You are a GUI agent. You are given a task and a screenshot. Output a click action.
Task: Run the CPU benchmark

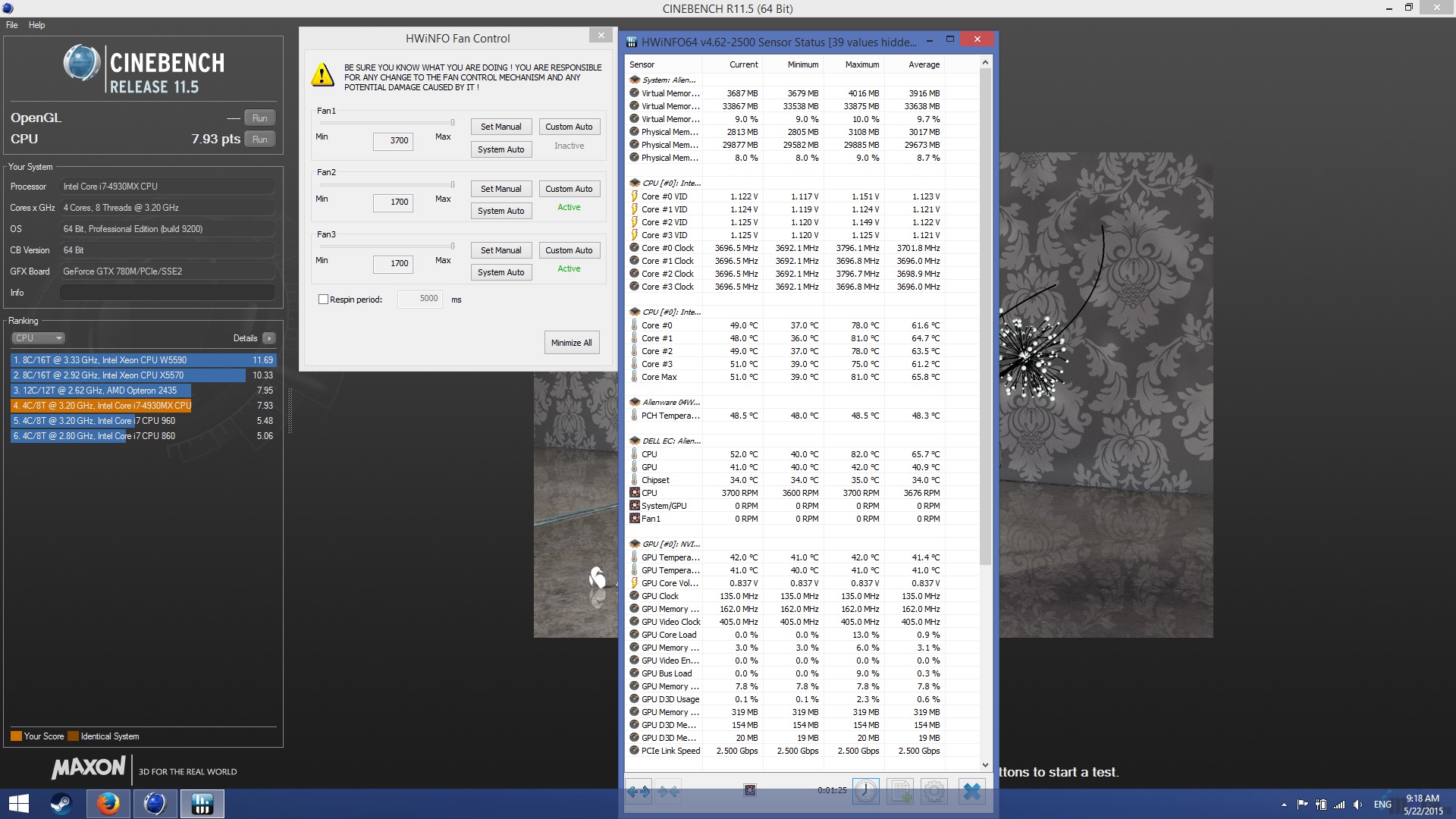259,140
